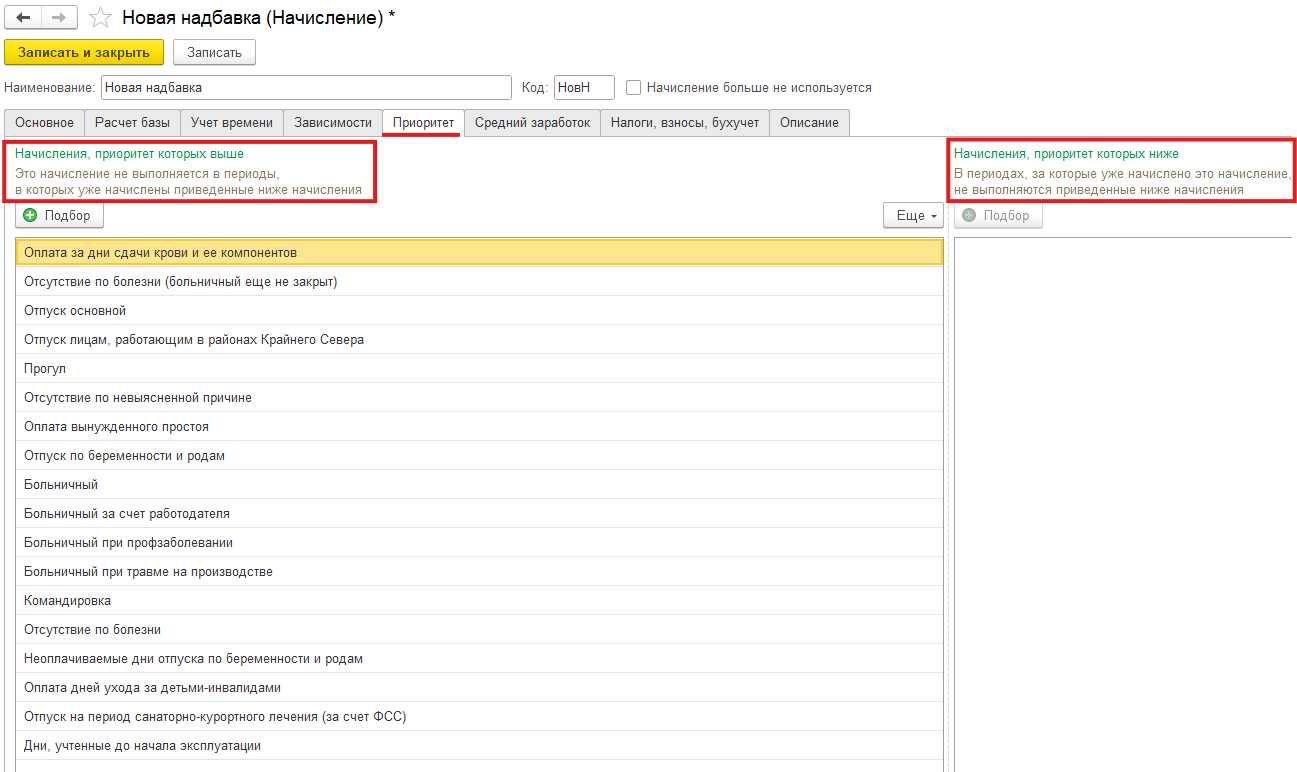Select row Больничный при профзаболевании
1297x772 pixels.
pyautogui.click(x=479, y=542)
